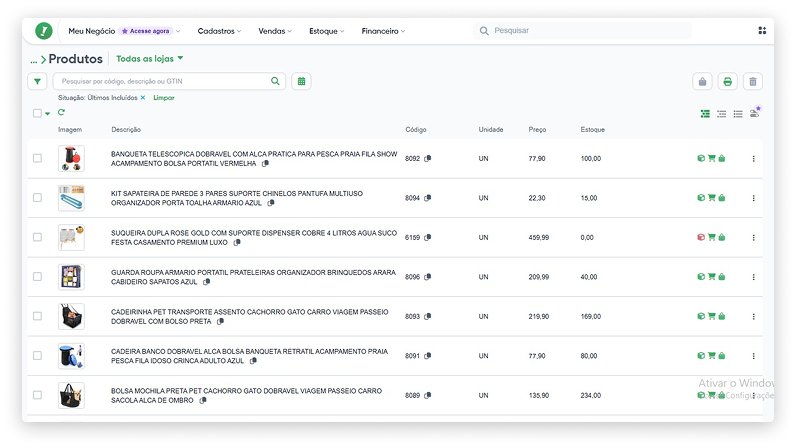This screenshot has height=448, width=796.
Task: Toggle the select-all checkbox above Imagem column
Action: (37, 113)
